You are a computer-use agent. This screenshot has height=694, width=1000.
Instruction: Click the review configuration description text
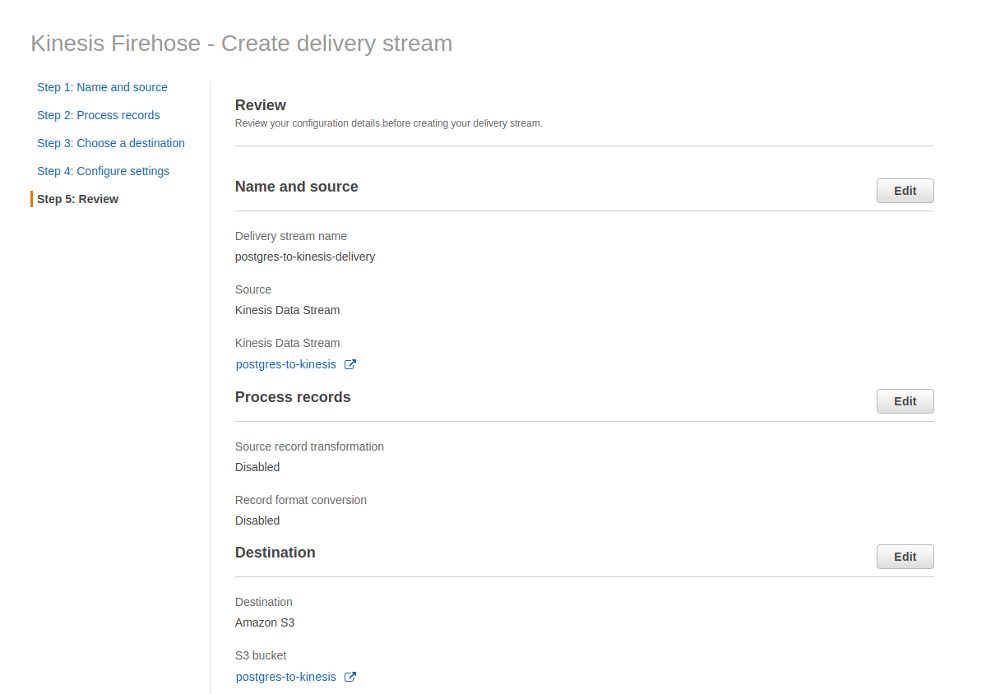click(388, 123)
